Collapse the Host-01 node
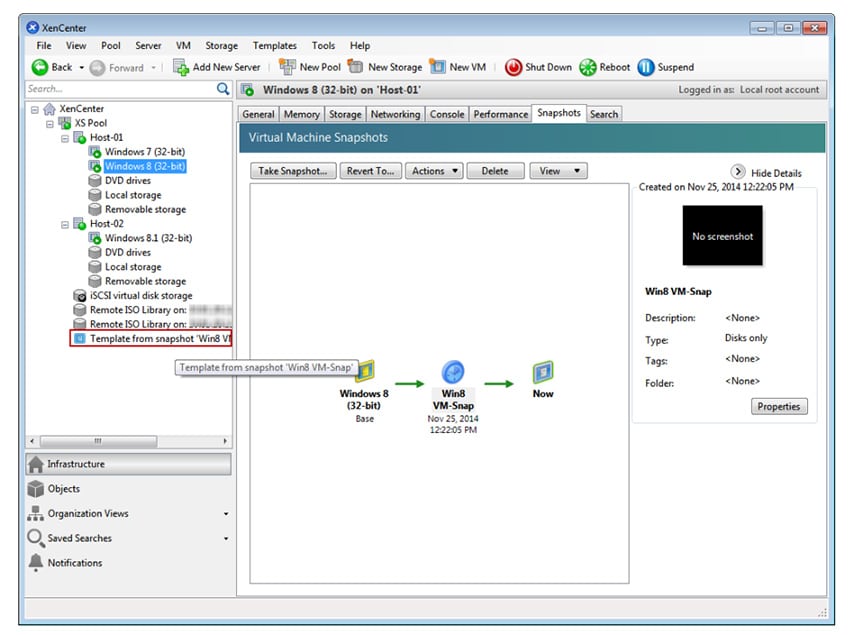 click(x=65, y=138)
